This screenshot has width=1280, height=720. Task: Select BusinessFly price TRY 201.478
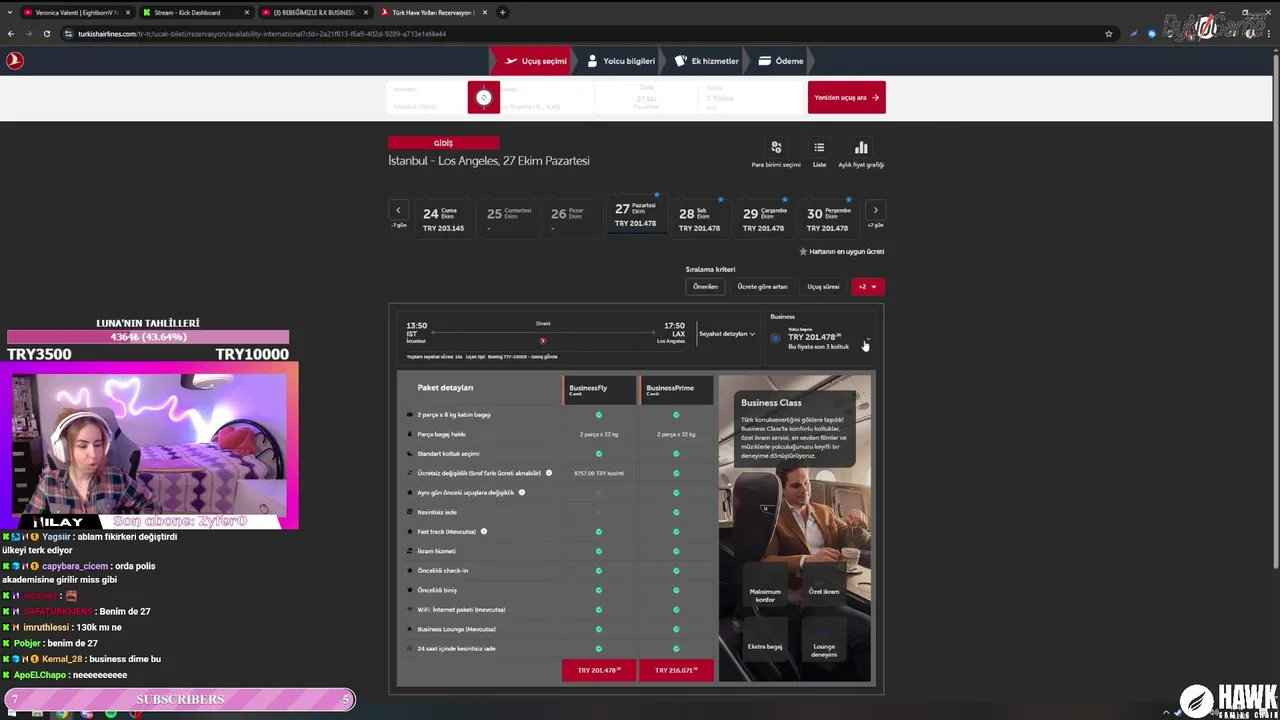(x=599, y=670)
